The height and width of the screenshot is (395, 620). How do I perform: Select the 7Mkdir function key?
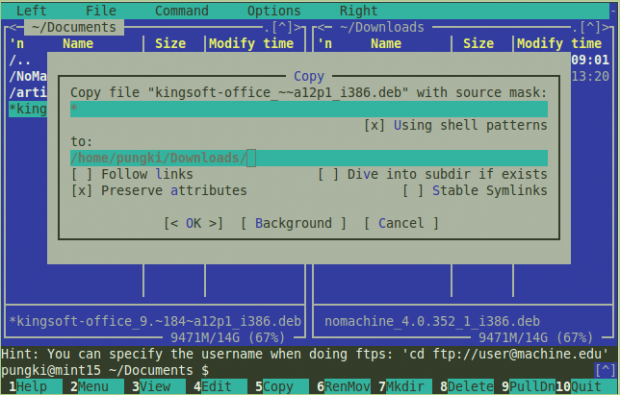[x=405, y=386]
